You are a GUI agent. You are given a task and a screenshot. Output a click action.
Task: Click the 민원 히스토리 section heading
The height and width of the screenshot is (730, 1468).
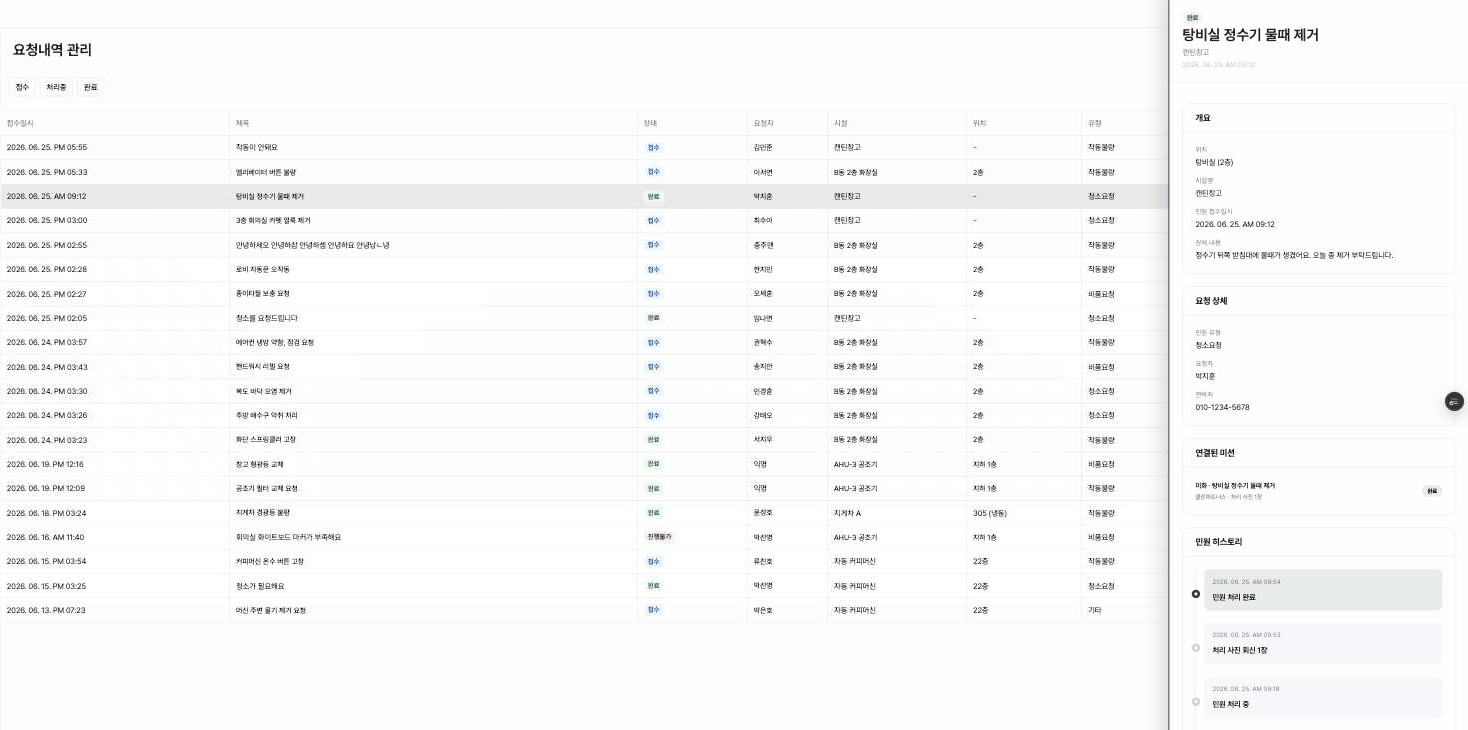pyautogui.click(x=1219, y=542)
